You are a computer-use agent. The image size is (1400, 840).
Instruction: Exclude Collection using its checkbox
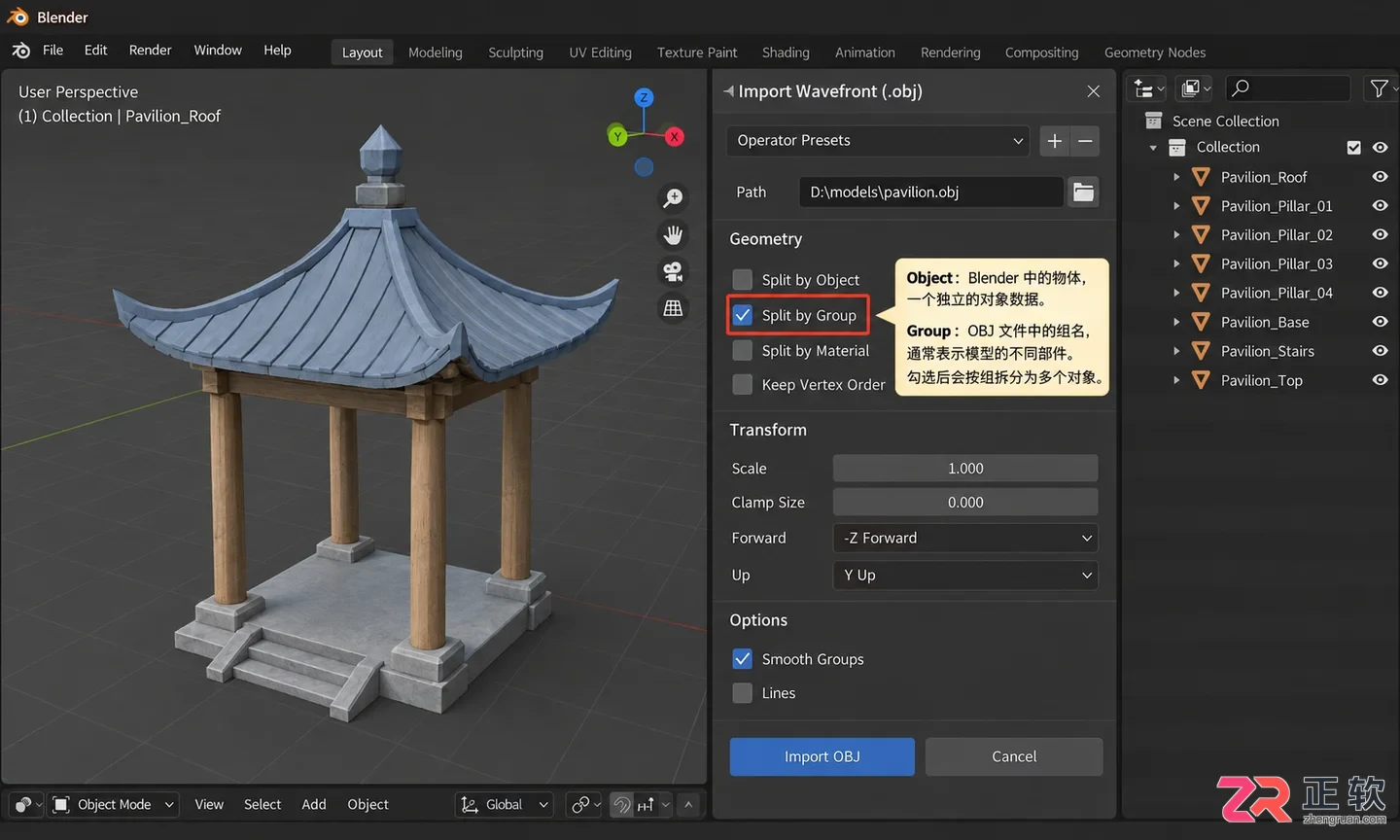tap(1353, 148)
